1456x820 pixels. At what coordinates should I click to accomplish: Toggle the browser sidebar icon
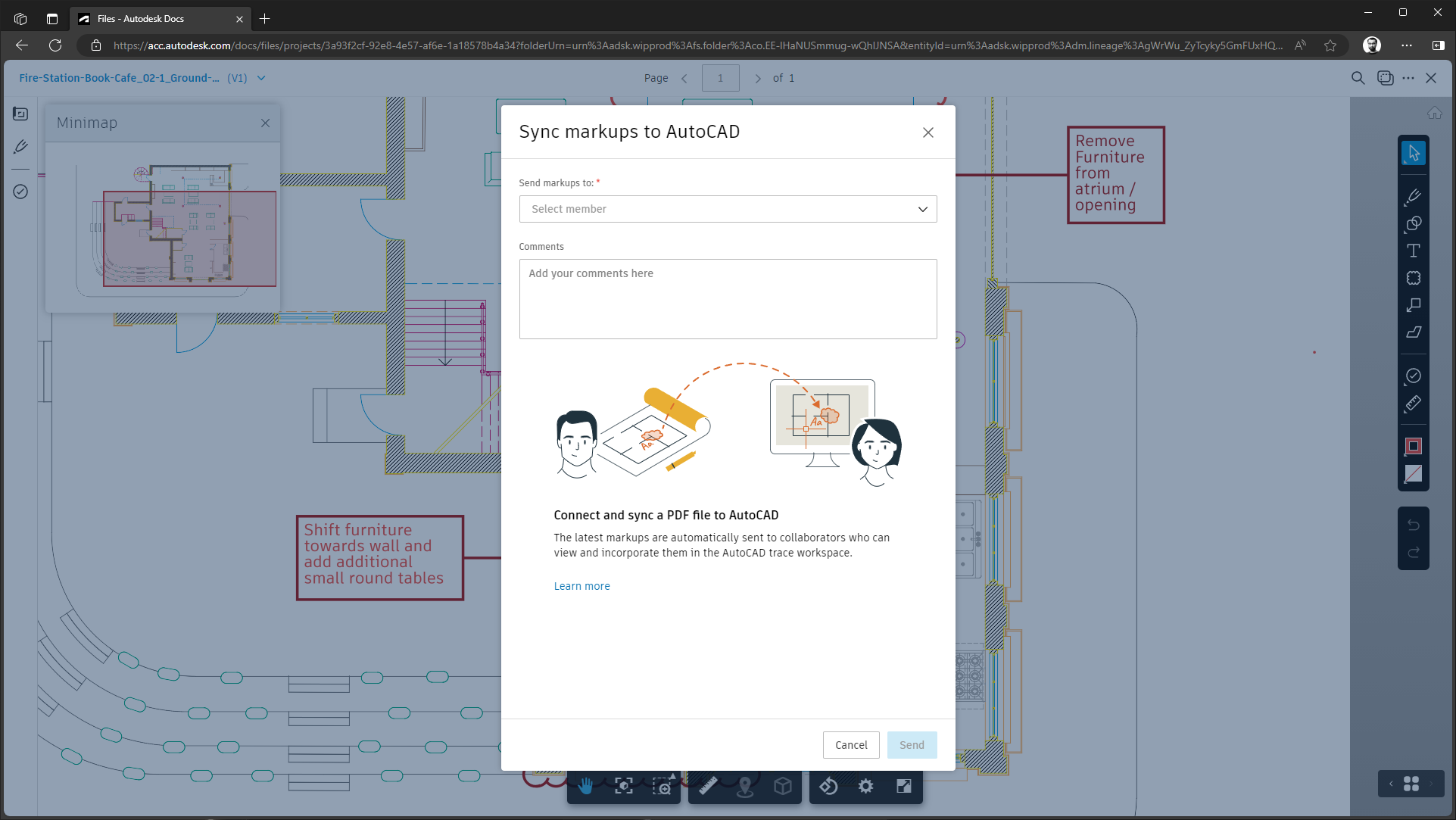click(x=1438, y=45)
